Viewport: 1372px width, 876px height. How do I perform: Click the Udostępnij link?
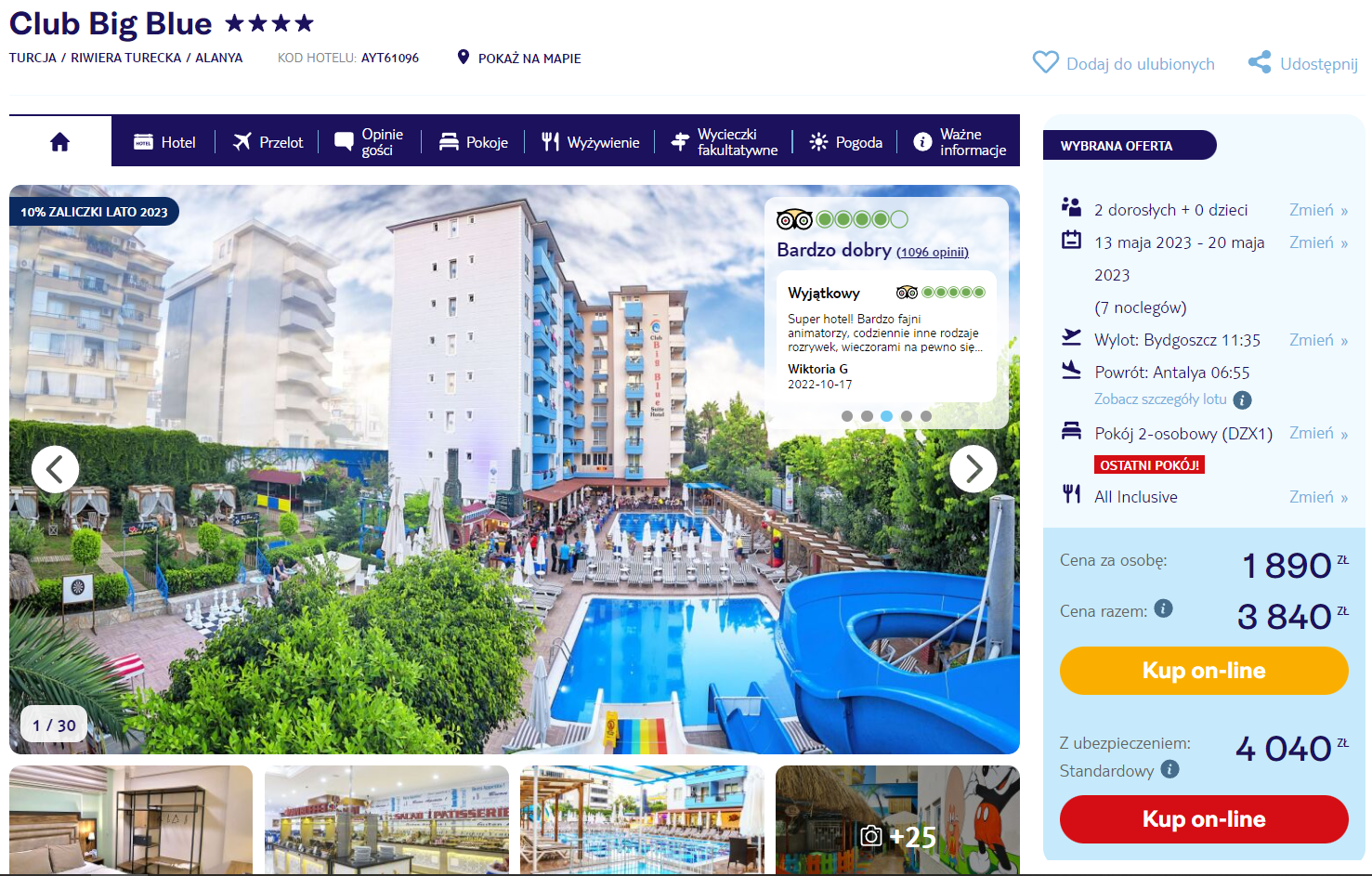click(x=1319, y=64)
